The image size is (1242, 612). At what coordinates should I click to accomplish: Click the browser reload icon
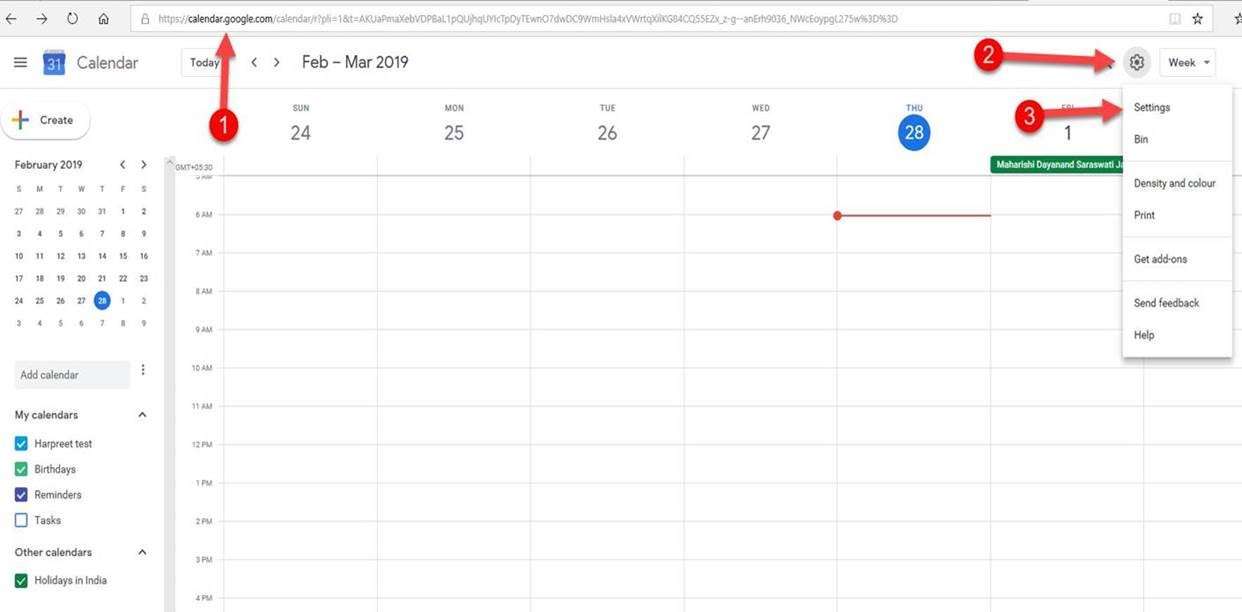[72, 18]
